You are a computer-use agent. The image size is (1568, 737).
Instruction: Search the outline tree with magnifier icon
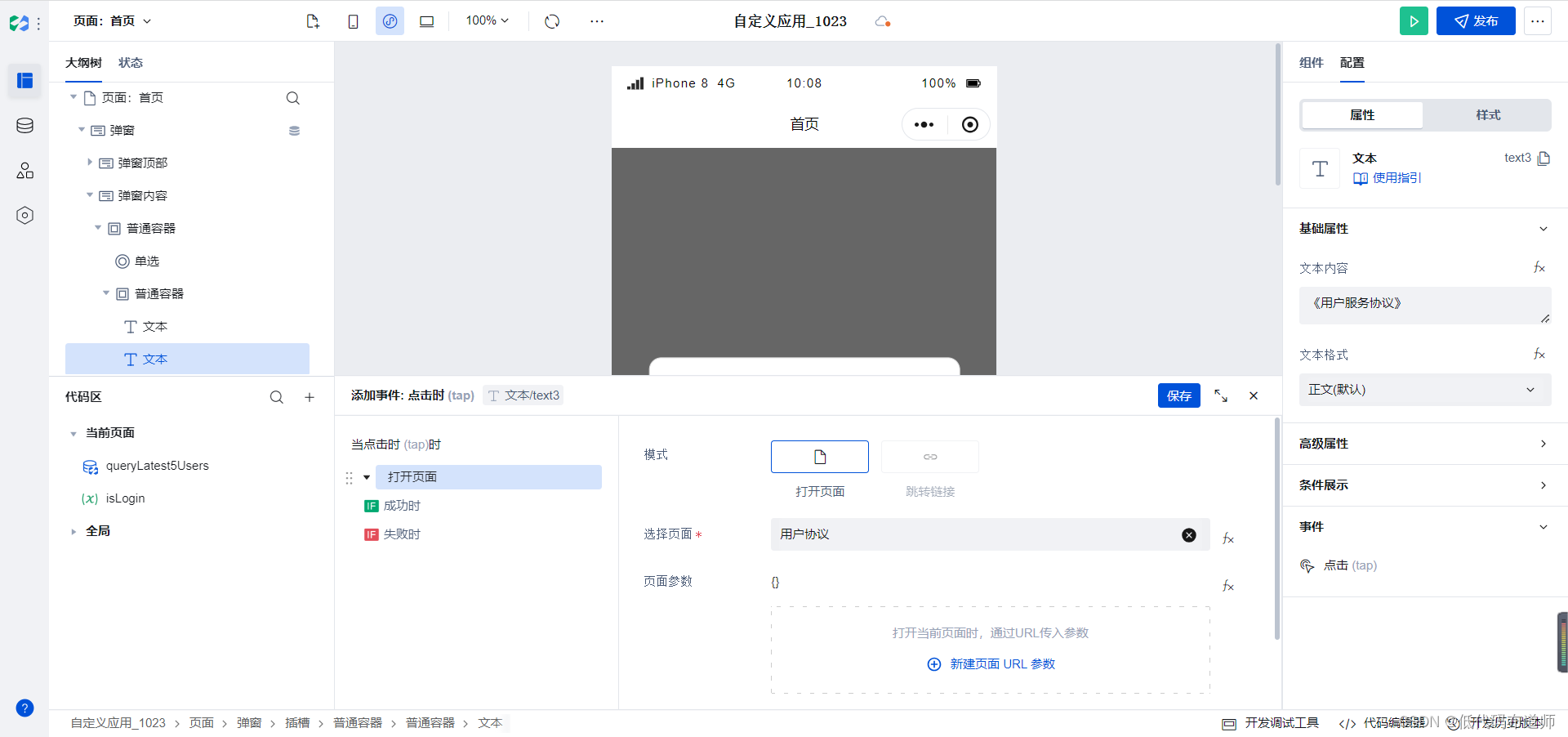point(293,98)
